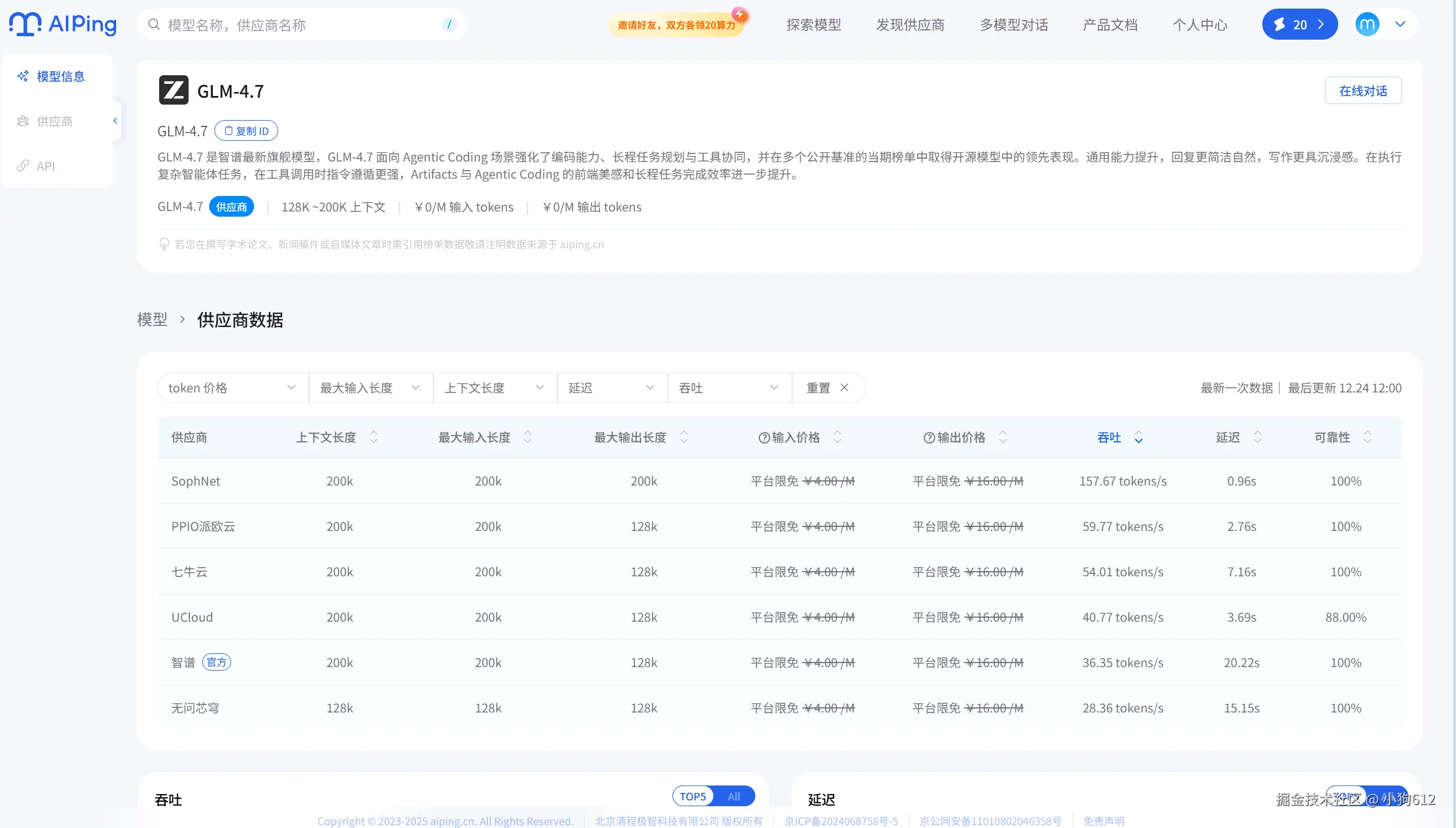The height and width of the screenshot is (828, 1456).
Task: Open the 最大输入长度 filter dropdown
Action: pos(370,388)
